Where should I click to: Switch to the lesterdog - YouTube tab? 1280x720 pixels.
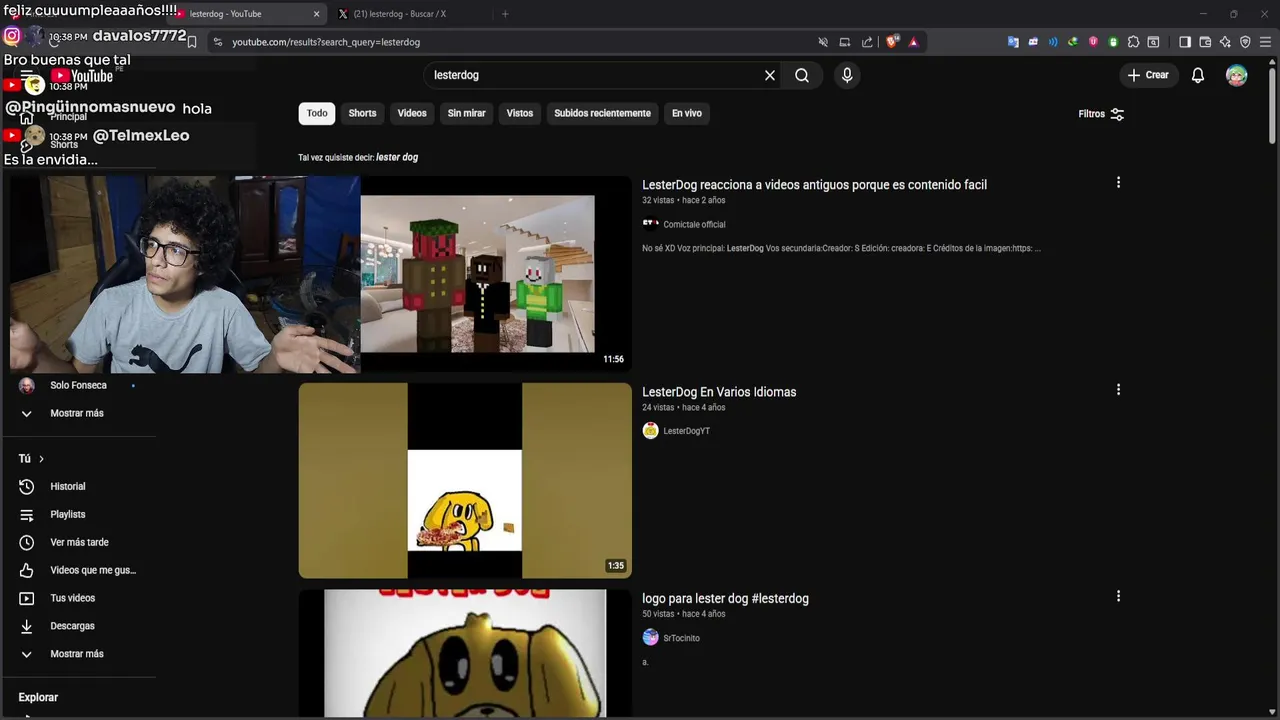(x=245, y=14)
